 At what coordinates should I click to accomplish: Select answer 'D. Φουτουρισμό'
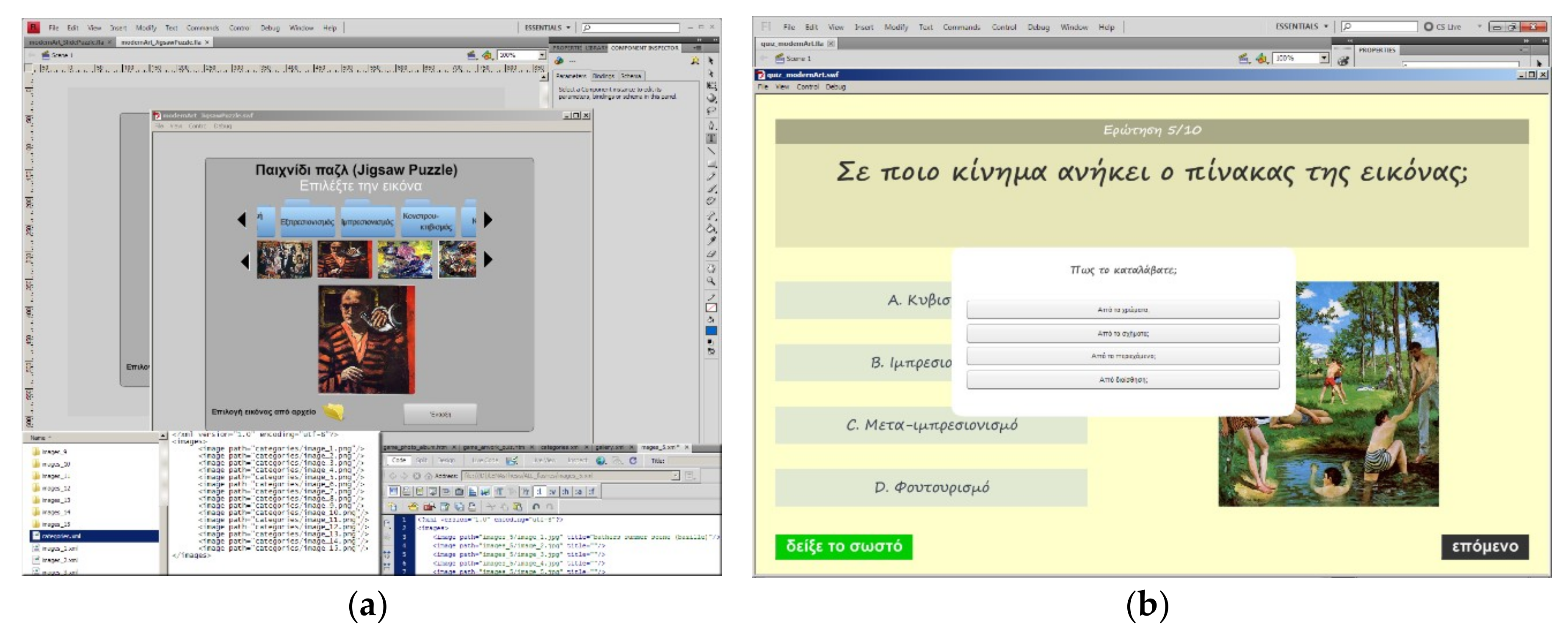pyautogui.click(x=931, y=488)
